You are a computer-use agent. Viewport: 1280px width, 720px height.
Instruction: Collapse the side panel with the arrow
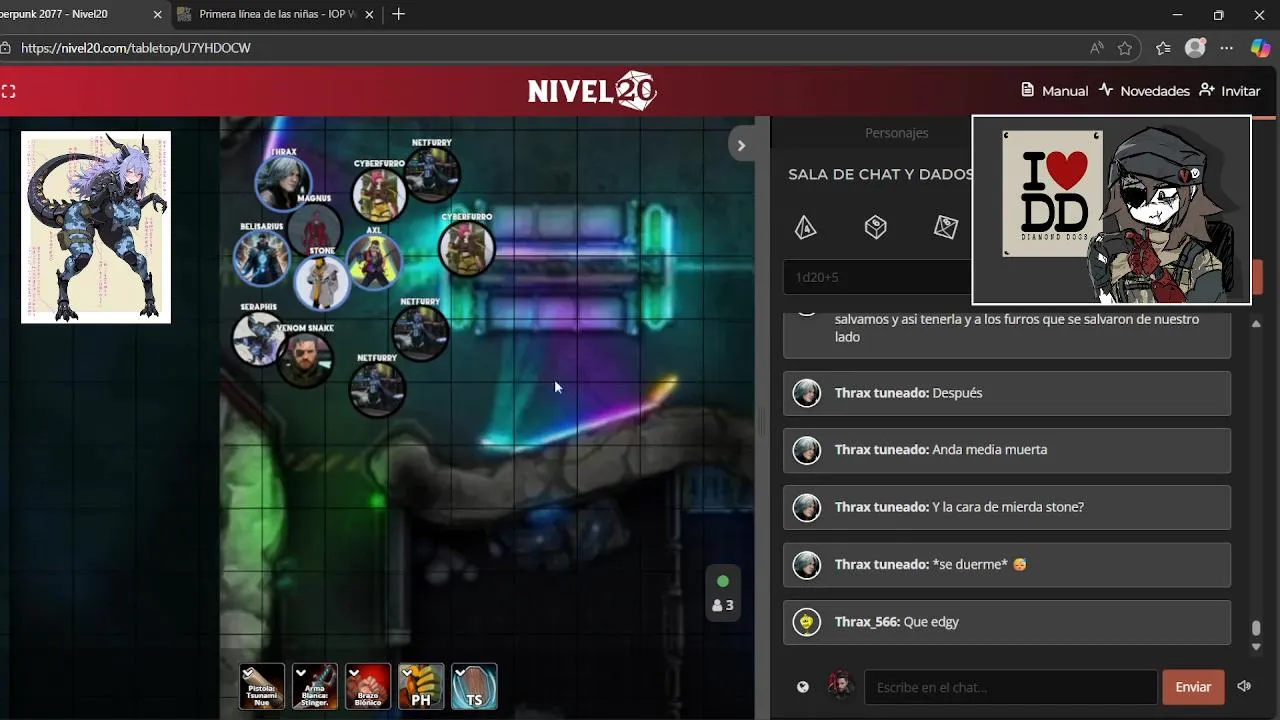[x=741, y=145]
